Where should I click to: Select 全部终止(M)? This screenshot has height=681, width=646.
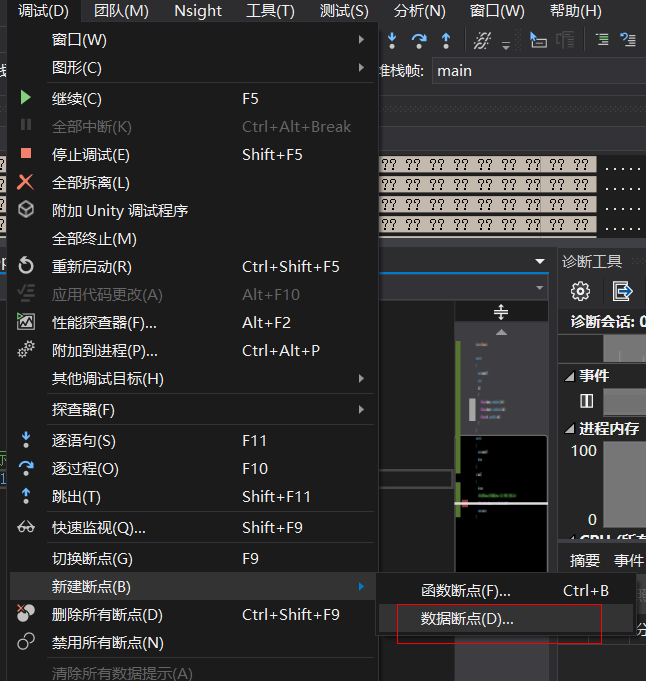(192, 239)
